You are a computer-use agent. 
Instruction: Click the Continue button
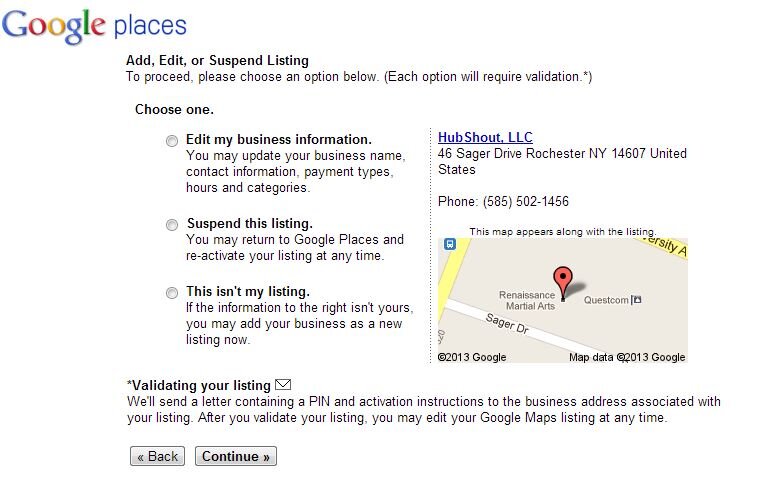coord(236,456)
